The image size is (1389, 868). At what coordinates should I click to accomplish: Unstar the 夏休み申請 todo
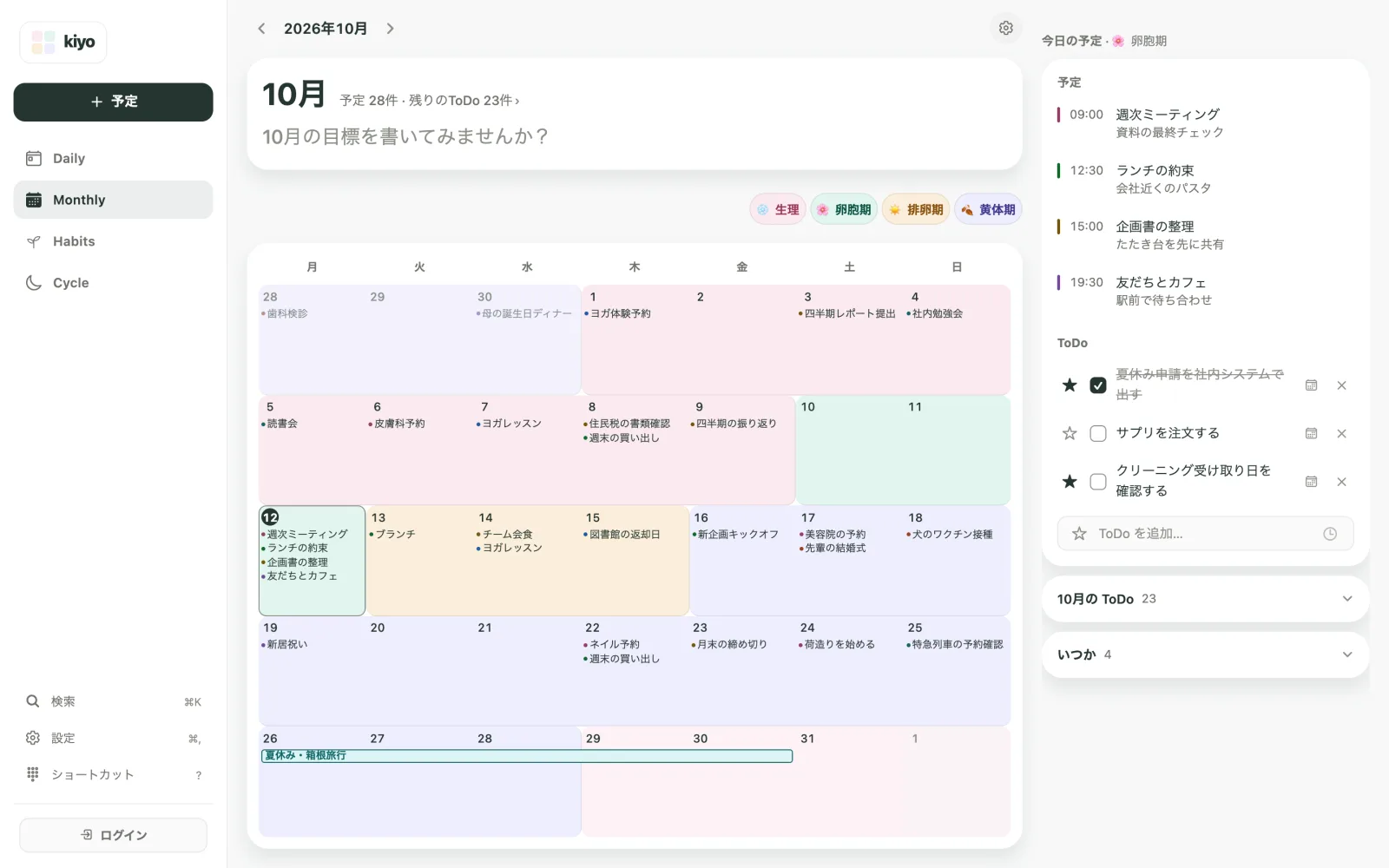point(1070,385)
